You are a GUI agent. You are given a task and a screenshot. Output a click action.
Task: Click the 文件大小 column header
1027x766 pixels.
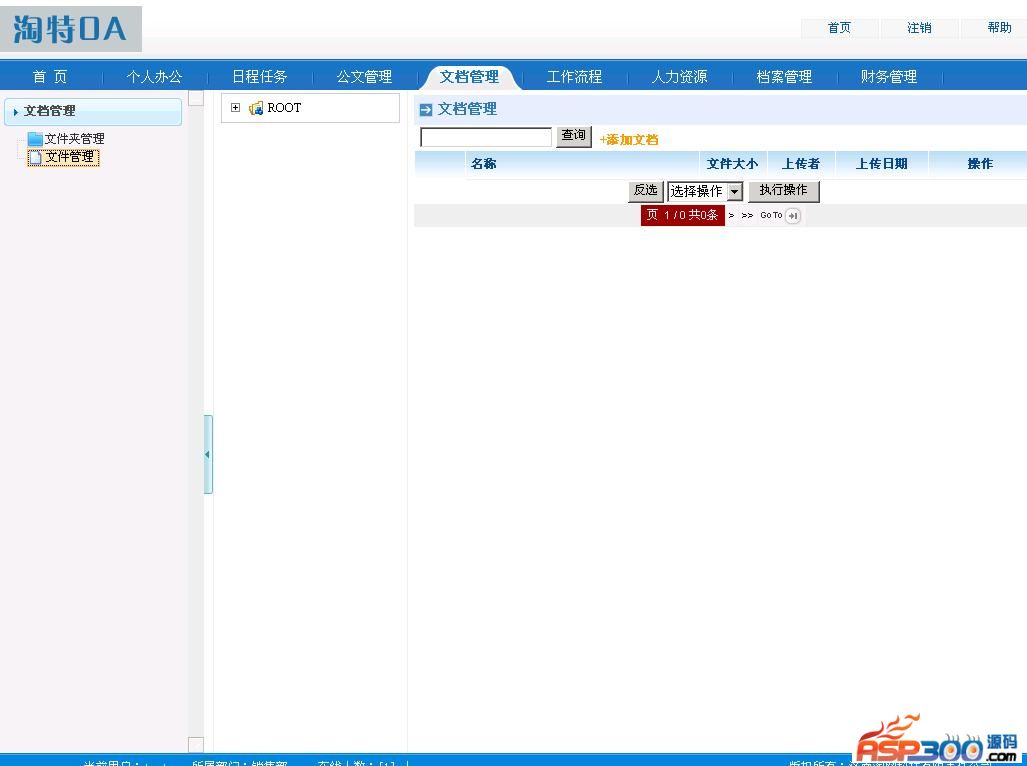(732, 164)
